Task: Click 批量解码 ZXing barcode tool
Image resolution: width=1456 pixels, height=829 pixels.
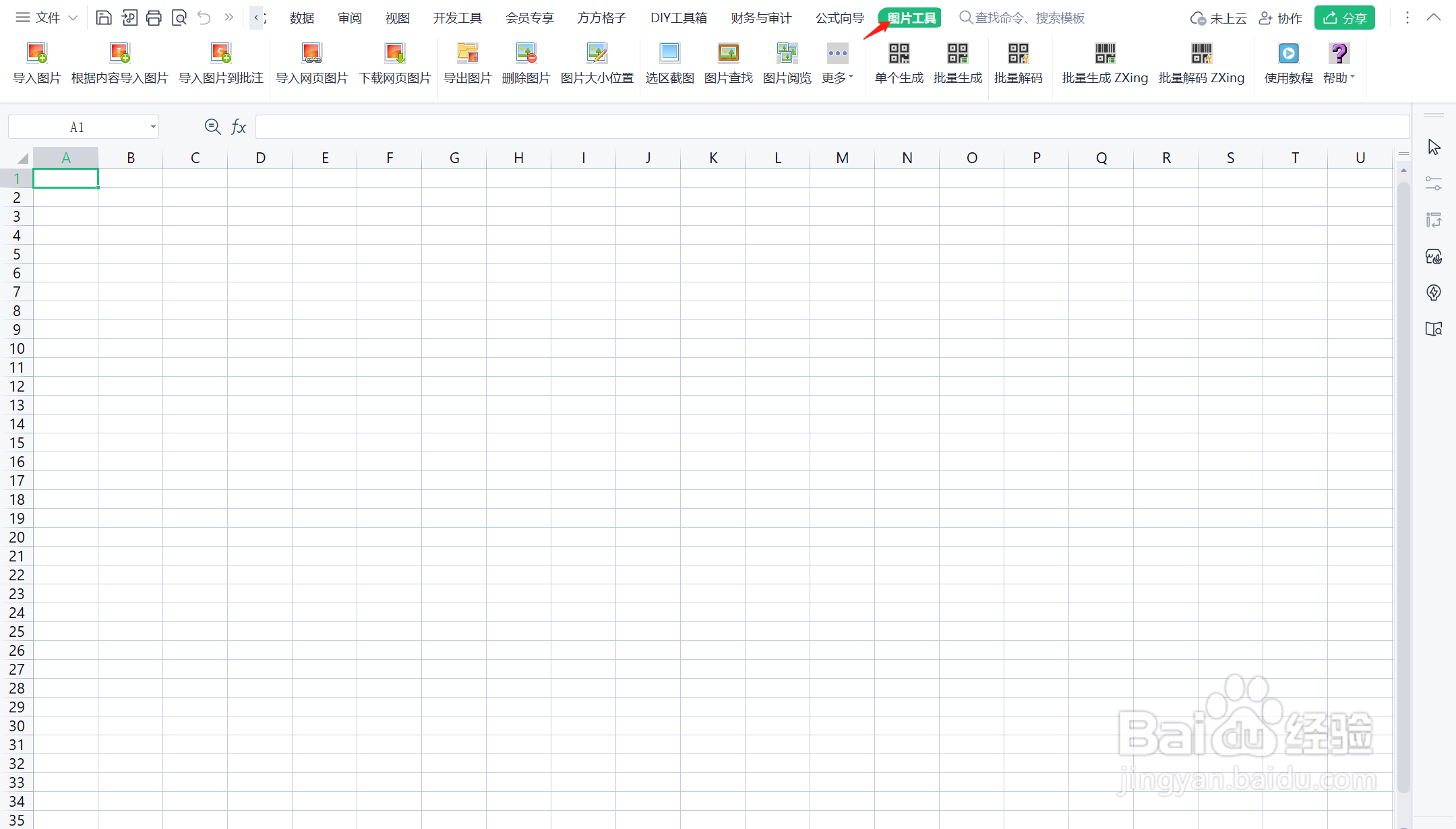Action: [x=1201, y=63]
